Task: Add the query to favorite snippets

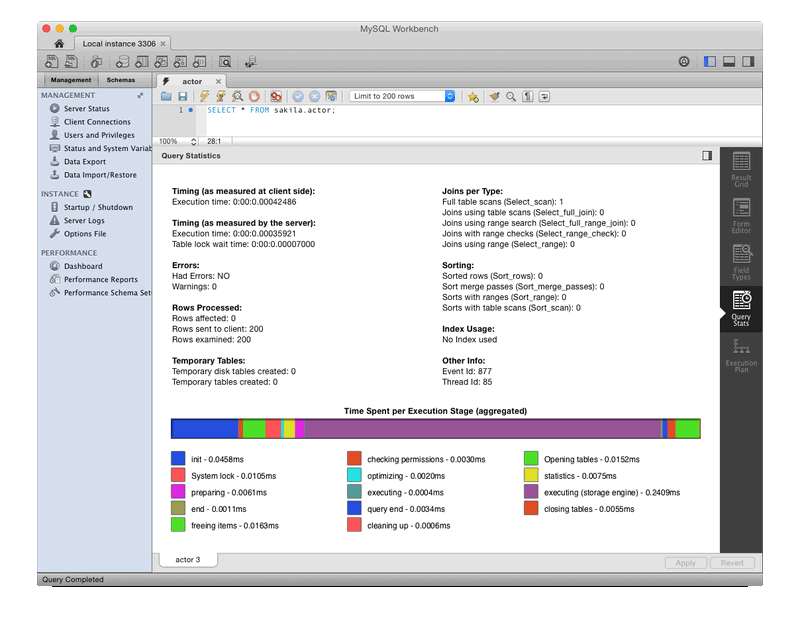Action: (473, 96)
